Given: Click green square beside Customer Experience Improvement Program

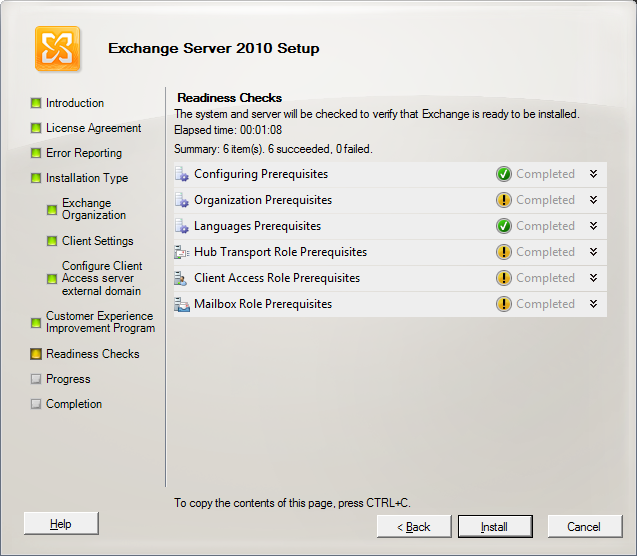Looking at the screenshot, I should (x=36, y=323).
